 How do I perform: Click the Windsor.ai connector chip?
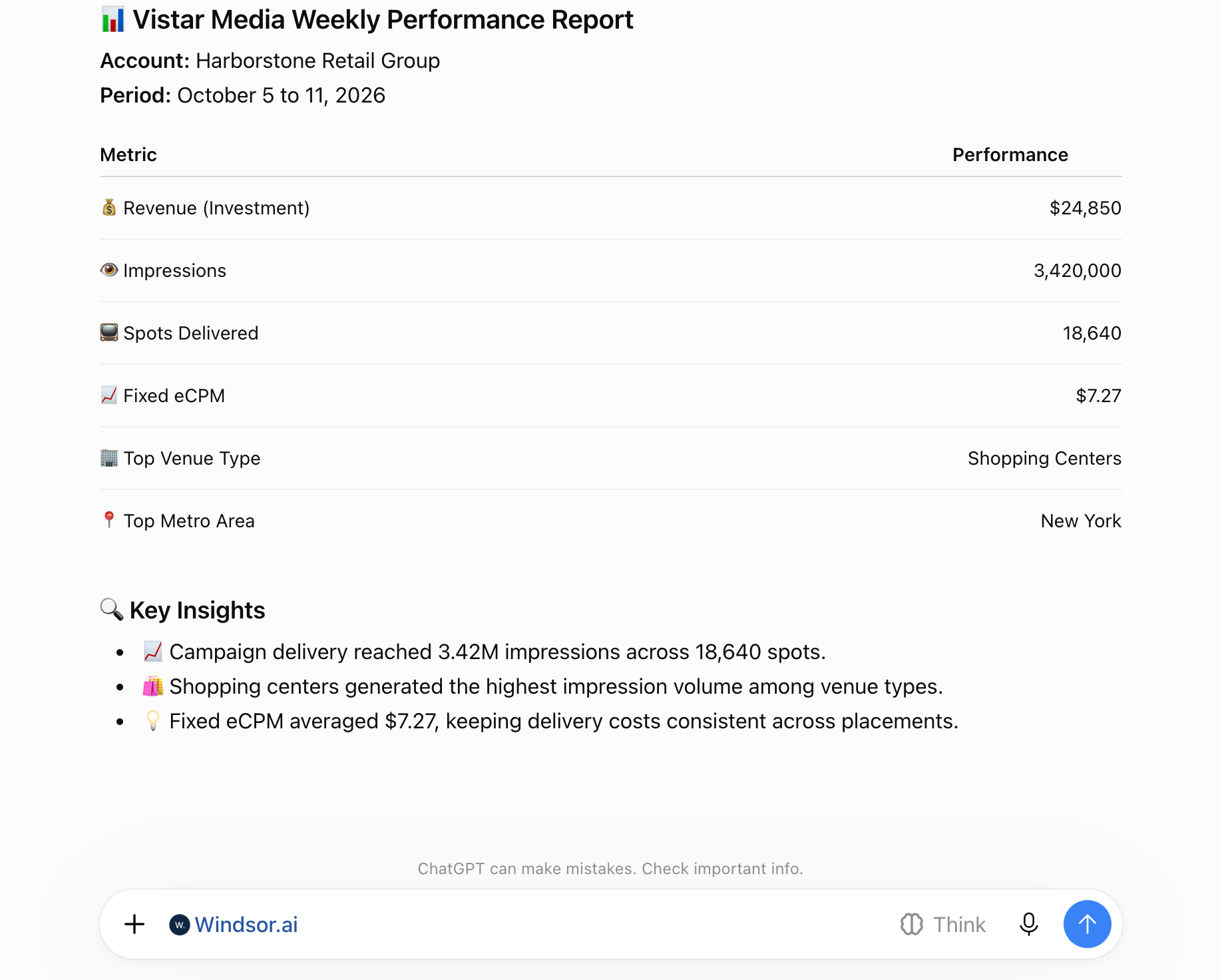click(x=234, y=925)
